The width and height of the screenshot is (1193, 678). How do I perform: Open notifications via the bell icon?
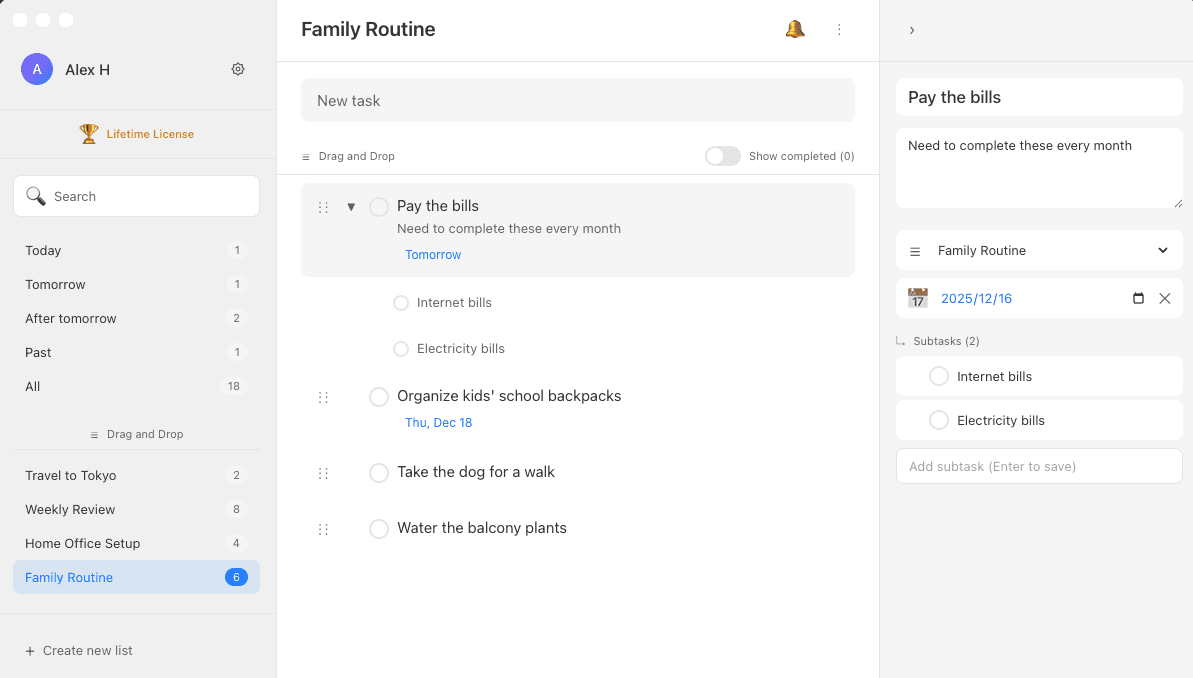click(x=795, y=29)
